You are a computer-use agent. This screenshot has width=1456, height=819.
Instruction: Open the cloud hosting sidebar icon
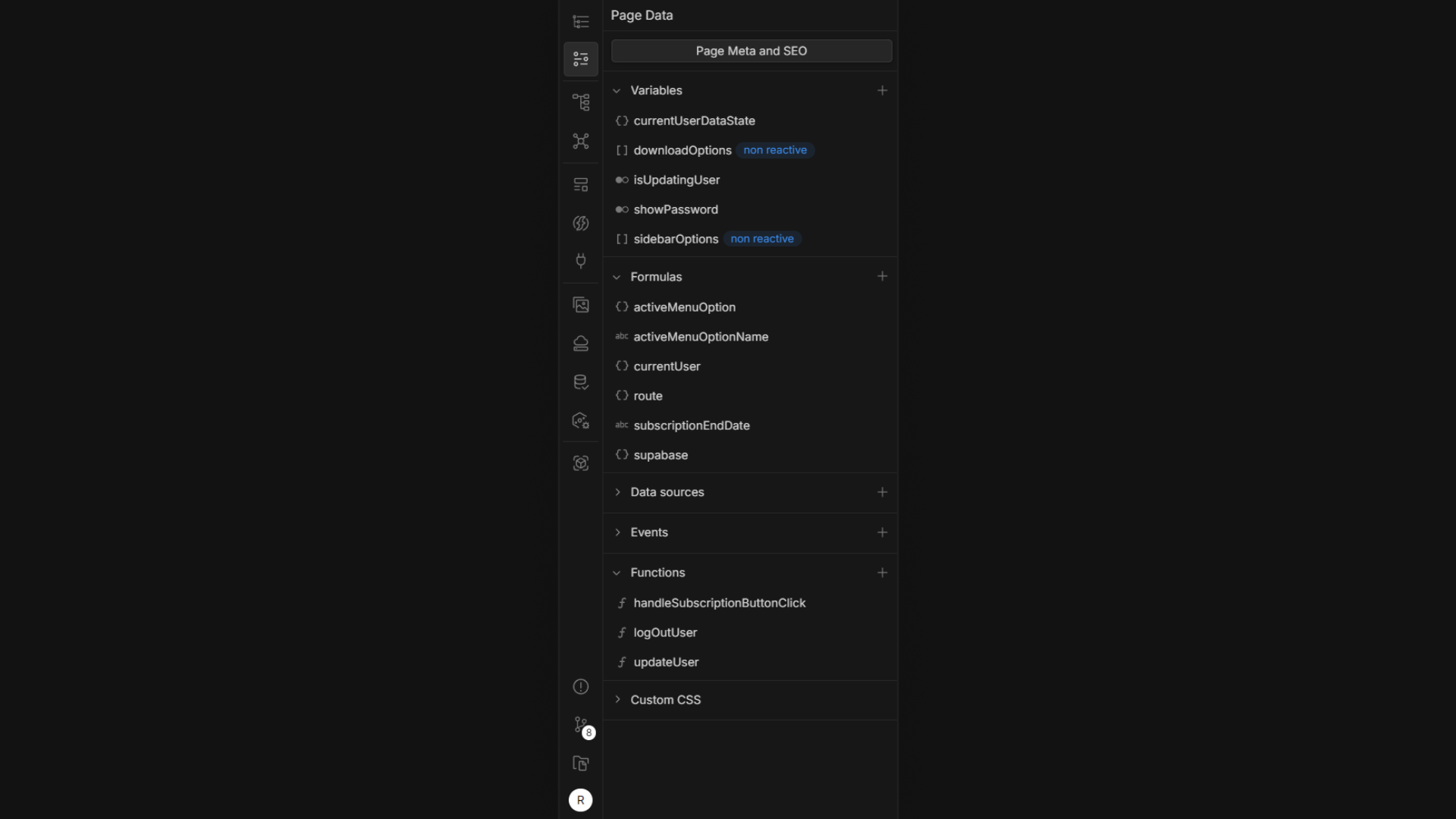(x=580, y=344)
